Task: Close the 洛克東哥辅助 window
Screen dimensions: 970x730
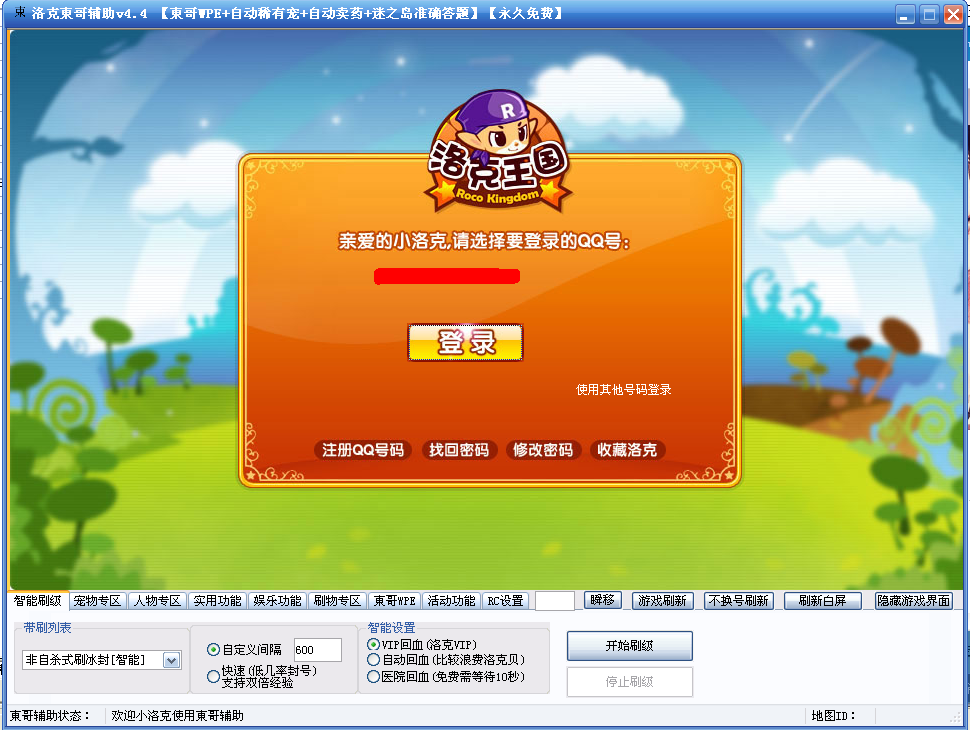Action: (953, 14)
